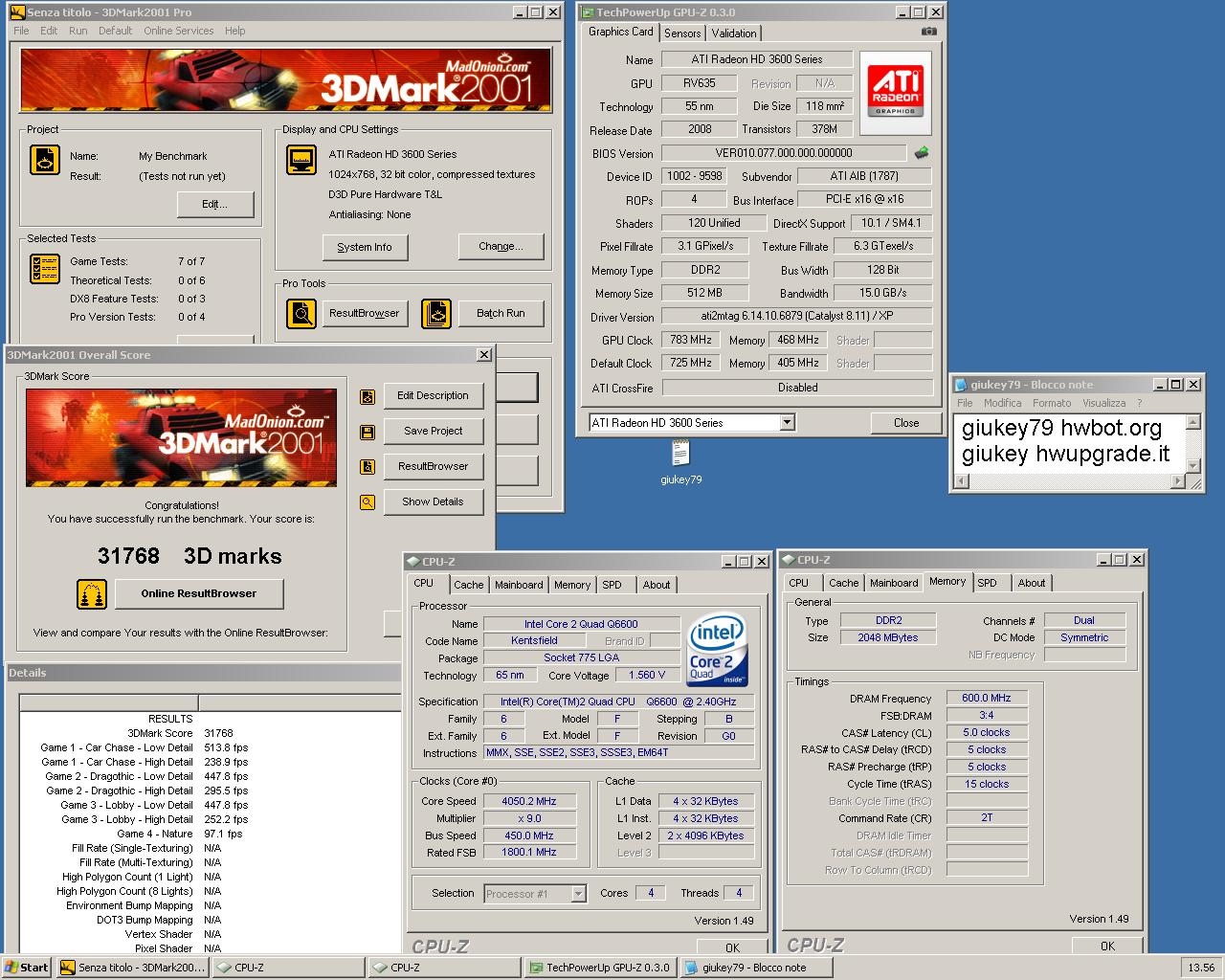Switch to TechPowerUp GPU-Z taskbar item
This screenshot has width=1225, height=980.
coord(600,968)
